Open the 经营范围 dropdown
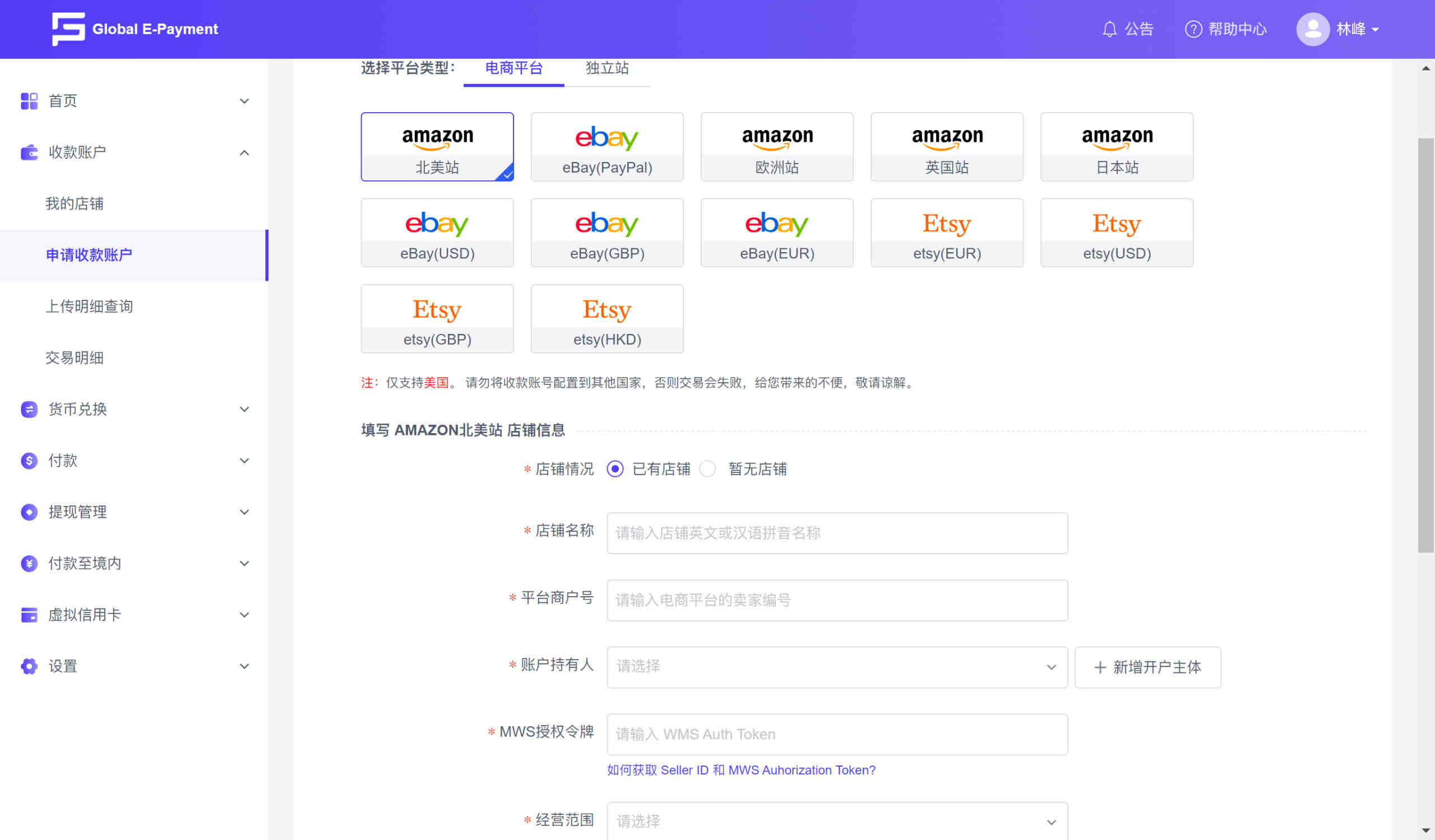Screen dimensions: 1435x840 point(836,821)
